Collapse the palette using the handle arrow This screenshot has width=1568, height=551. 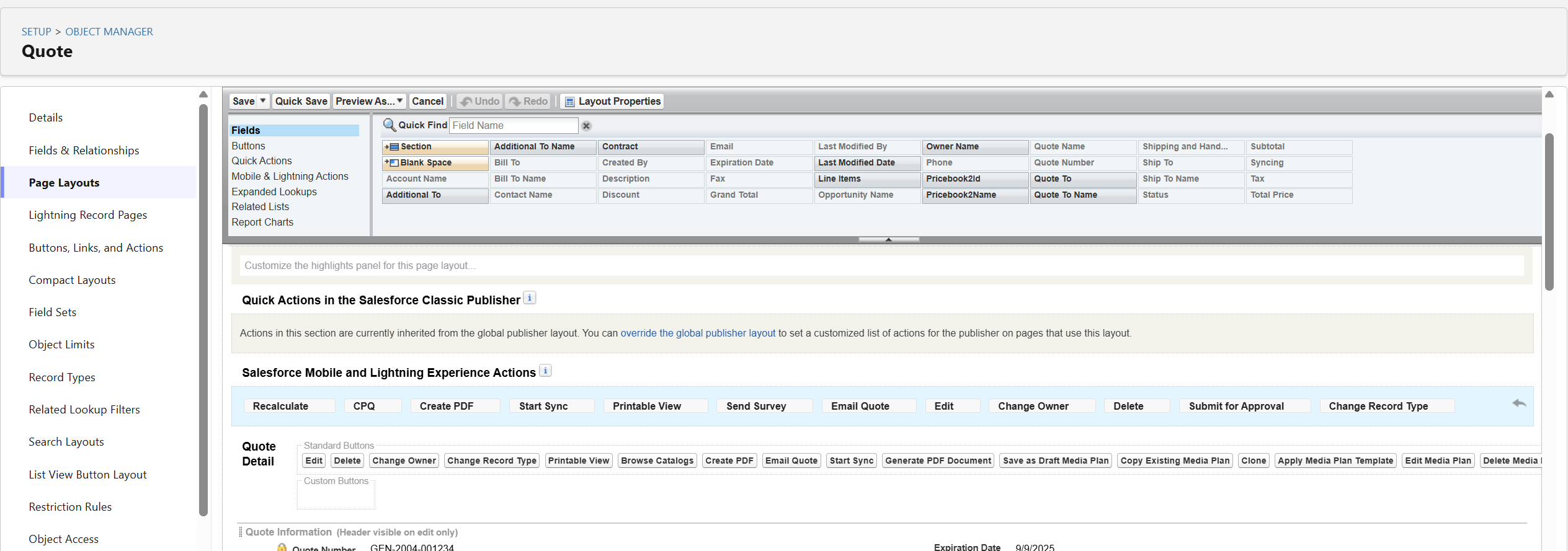coord(889,239)
